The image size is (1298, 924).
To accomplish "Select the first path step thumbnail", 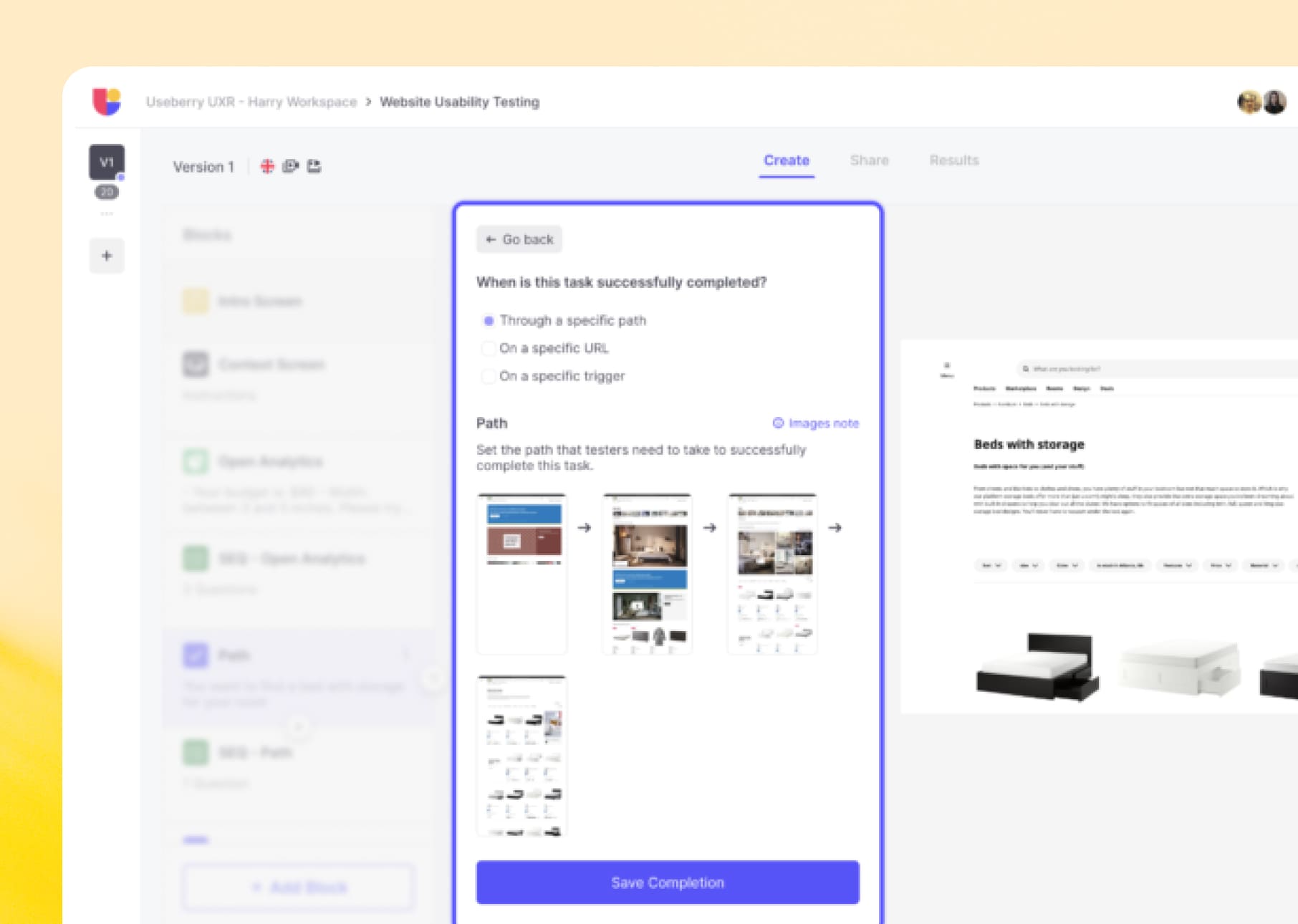I will (x=521, y=574).
